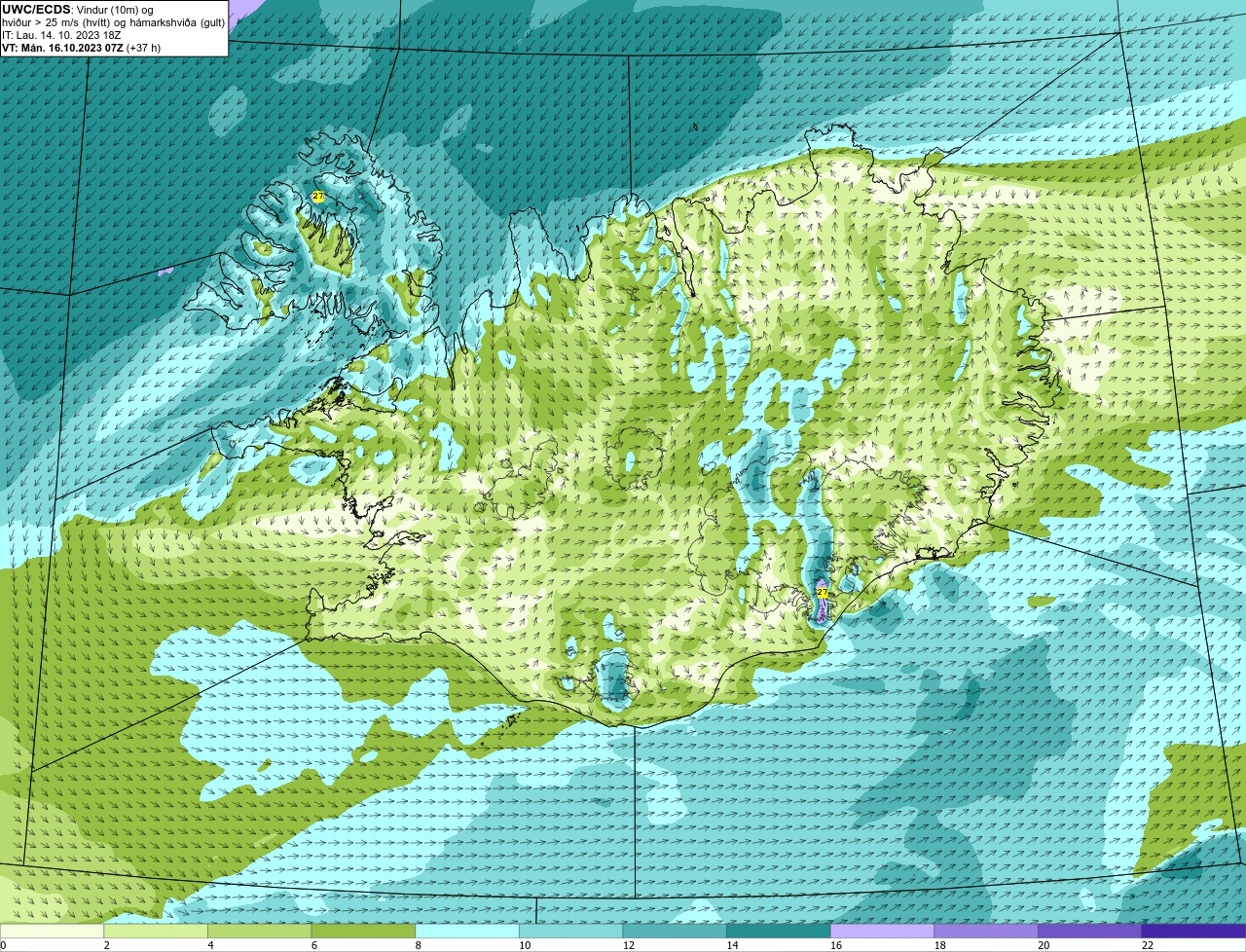Select the above-22 m/s dark purple legend swatch
The width and height of the screenshot is (1246, 952).
pyautogui.click(x=1193, y=931)
